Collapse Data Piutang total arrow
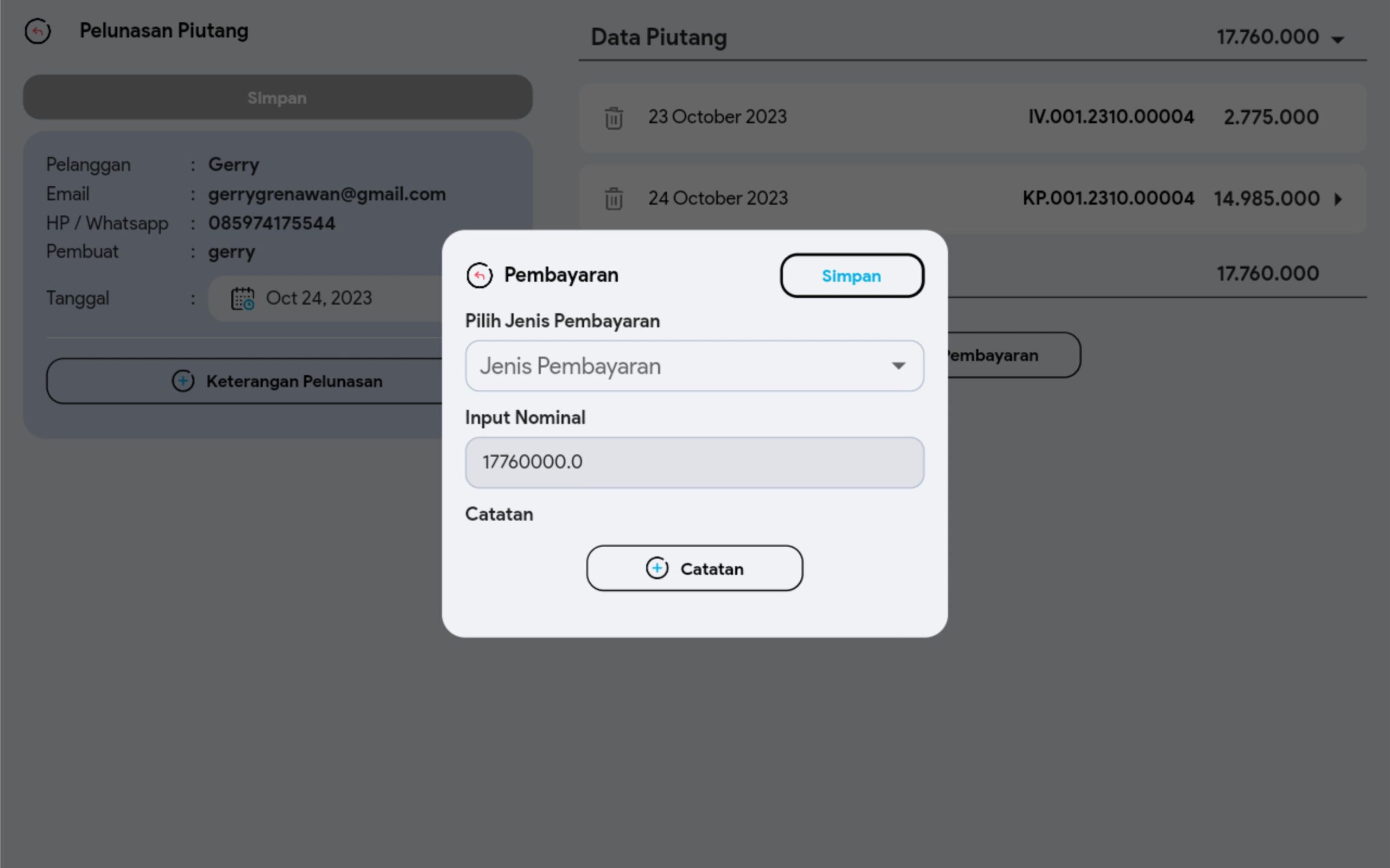The image size is (1390, 868). [x=1338, y=40]
